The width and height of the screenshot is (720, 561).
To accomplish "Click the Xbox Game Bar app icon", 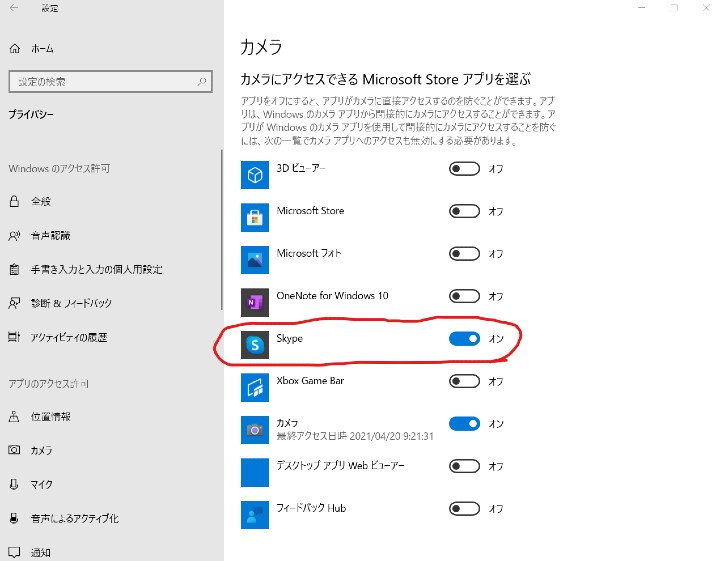I will 255,387.
